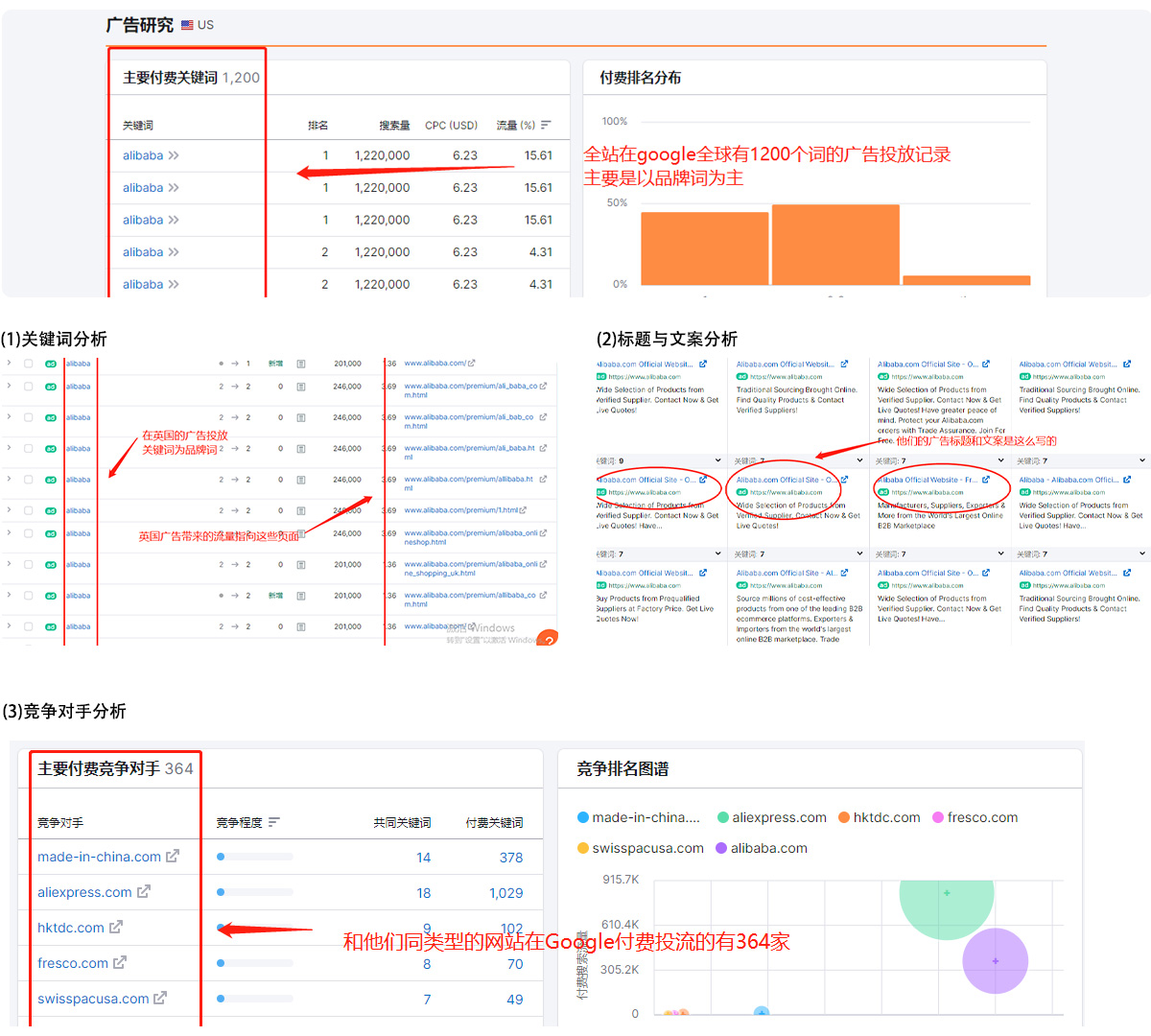
Task: Open external icon beside 'Alibaba.com Official Site - Al...' ad
Action: (844, 573)
